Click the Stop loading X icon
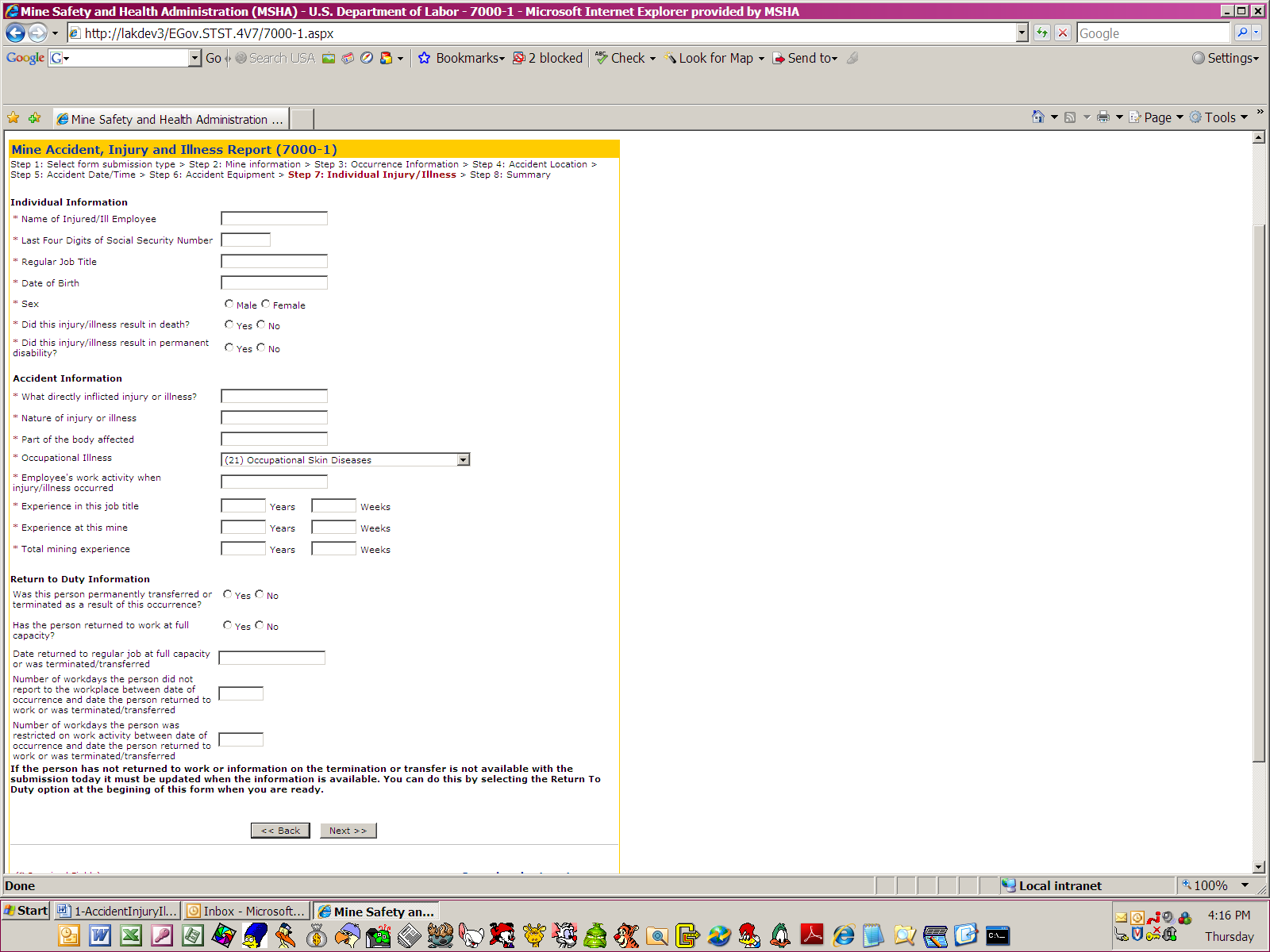Screen dimensions: 1270x952 [1063, 33]
